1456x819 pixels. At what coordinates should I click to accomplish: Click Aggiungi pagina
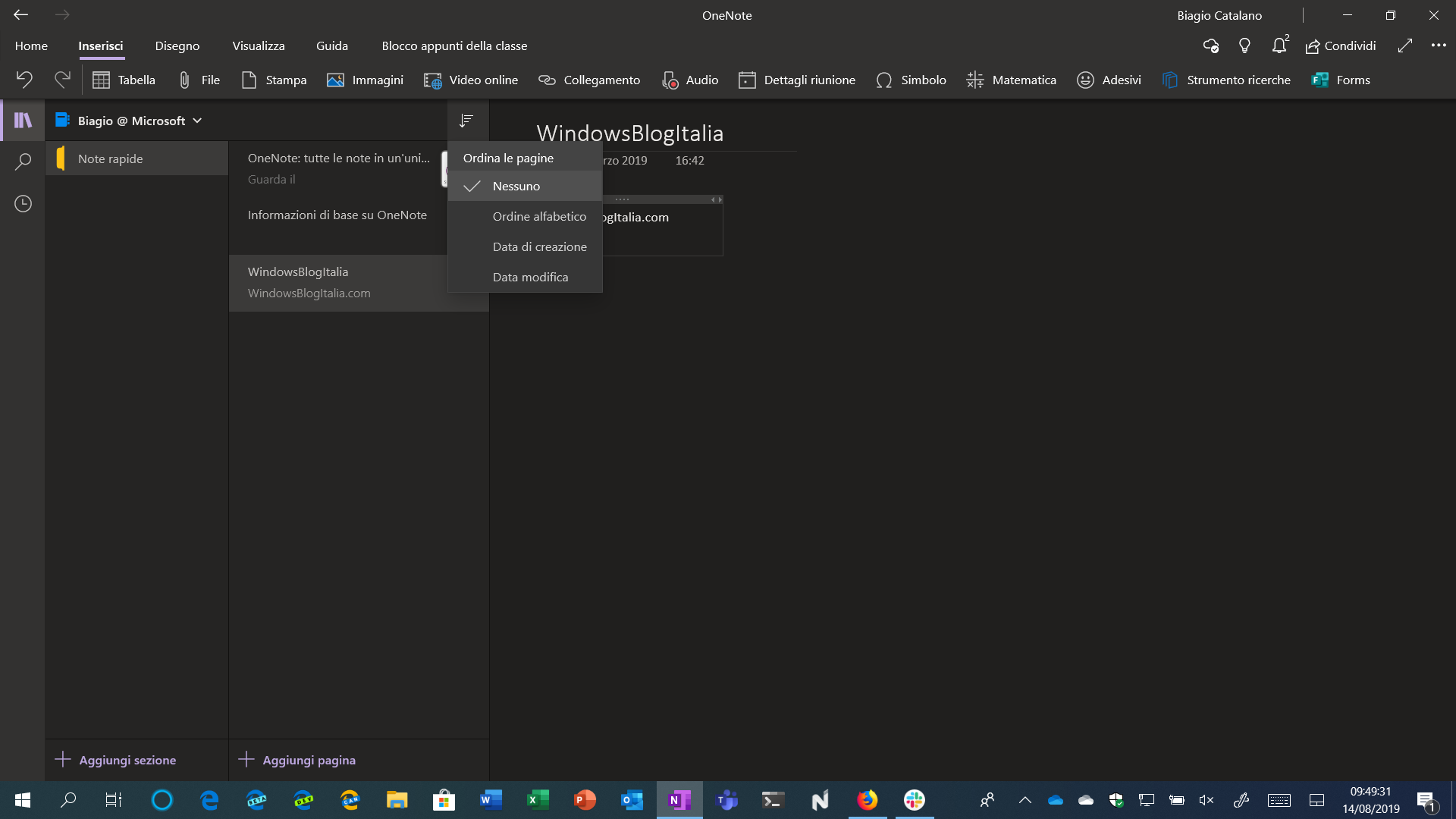click(x=297, y=760)
